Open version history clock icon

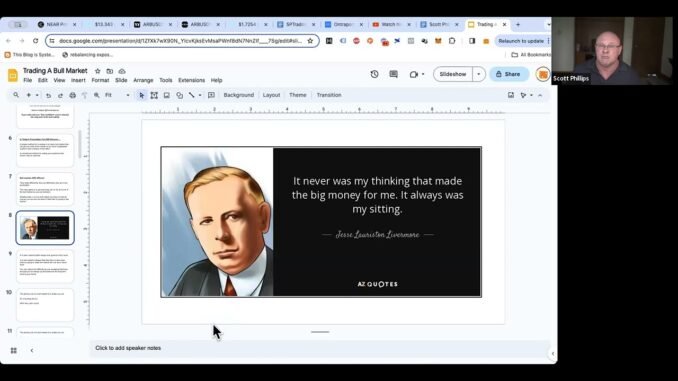click(374, 74)
